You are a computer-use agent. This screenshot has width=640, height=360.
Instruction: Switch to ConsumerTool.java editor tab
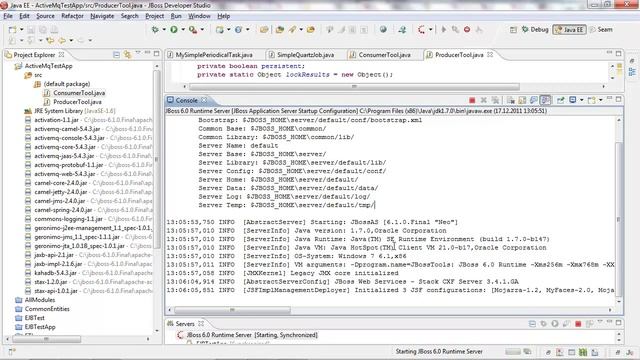pos(380,55)
